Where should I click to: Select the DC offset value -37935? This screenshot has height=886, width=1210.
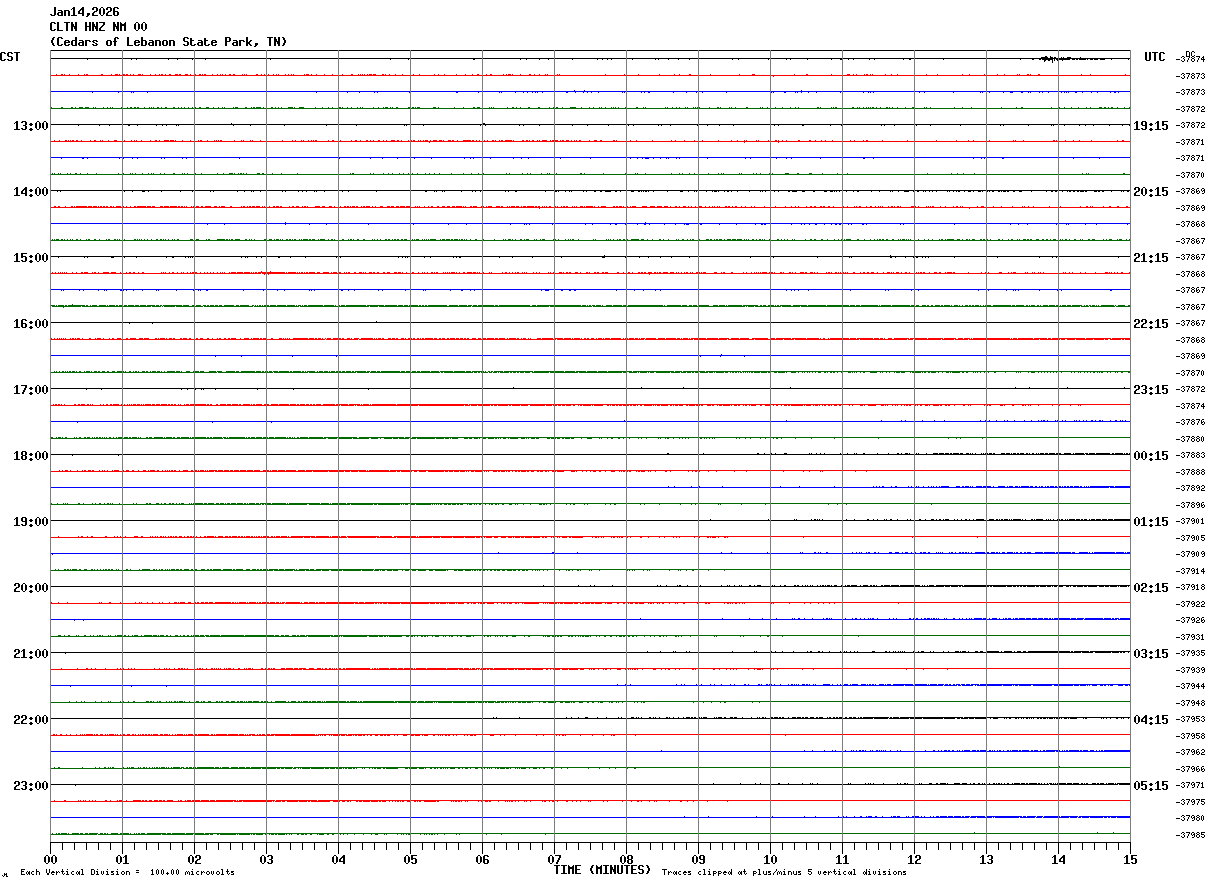click(1191, 654)
